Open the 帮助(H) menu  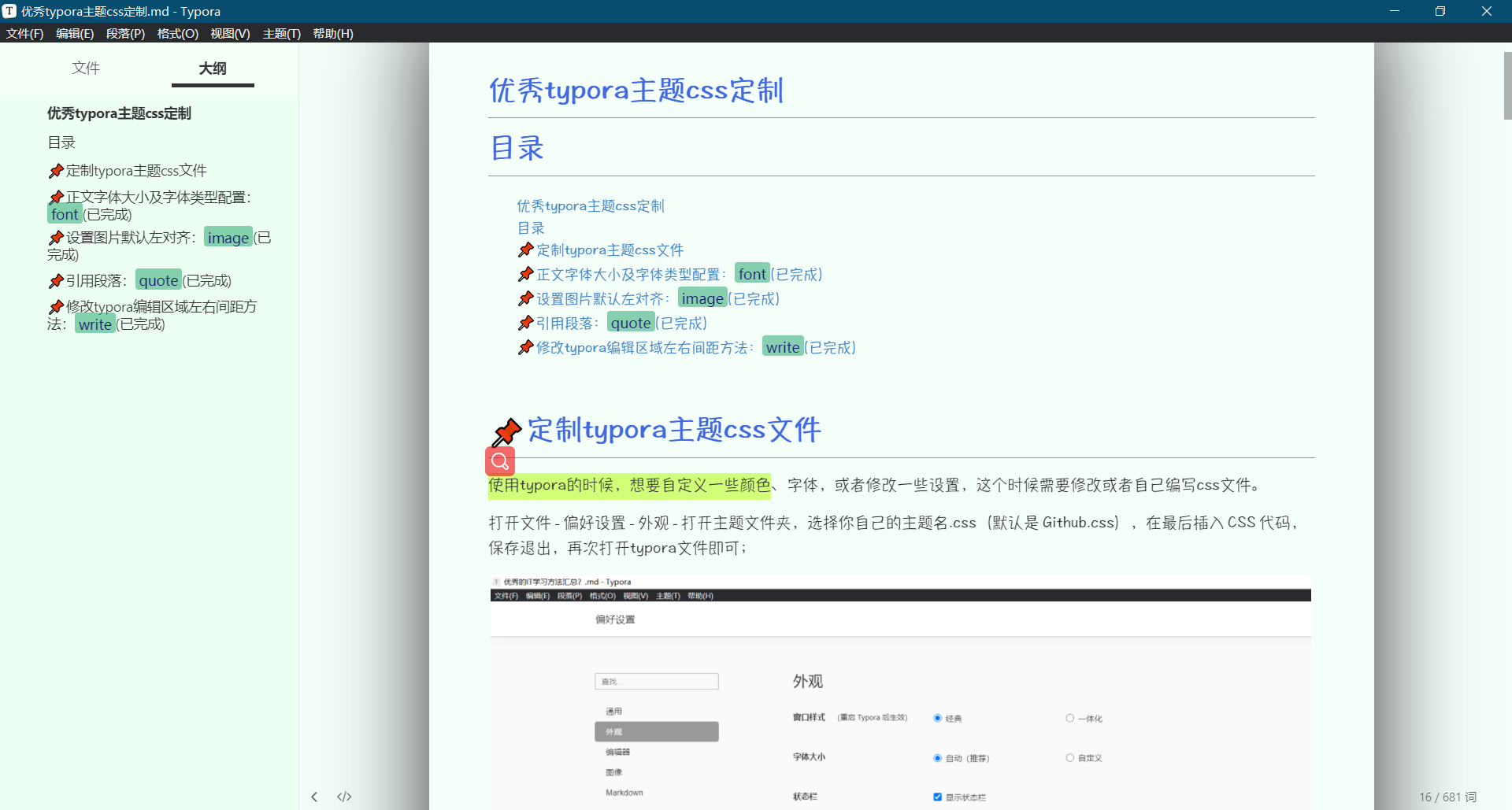point(333,33)
